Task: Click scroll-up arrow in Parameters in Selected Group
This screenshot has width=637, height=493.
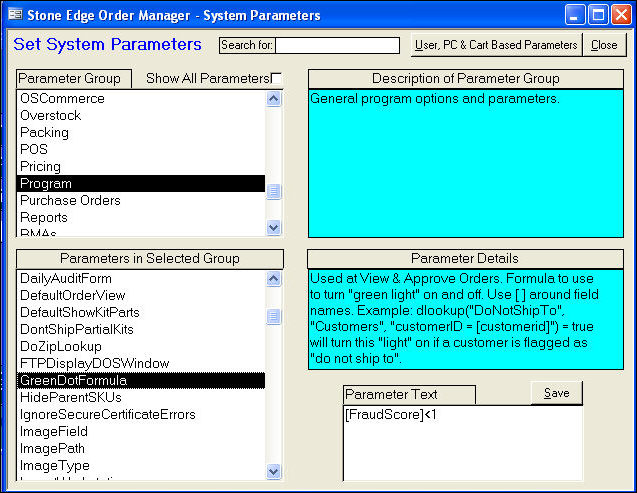Action: point(274,279)
